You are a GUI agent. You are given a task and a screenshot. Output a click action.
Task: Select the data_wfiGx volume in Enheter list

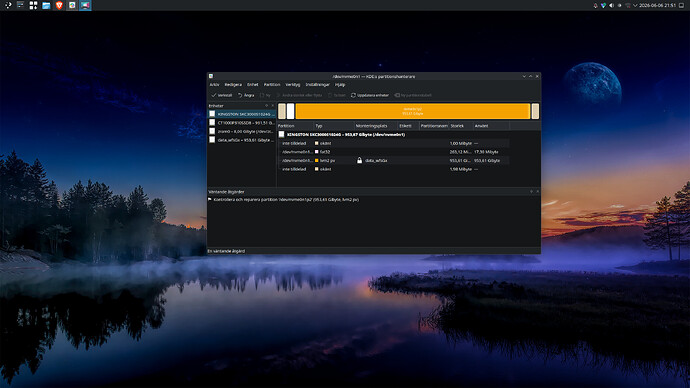242,140
